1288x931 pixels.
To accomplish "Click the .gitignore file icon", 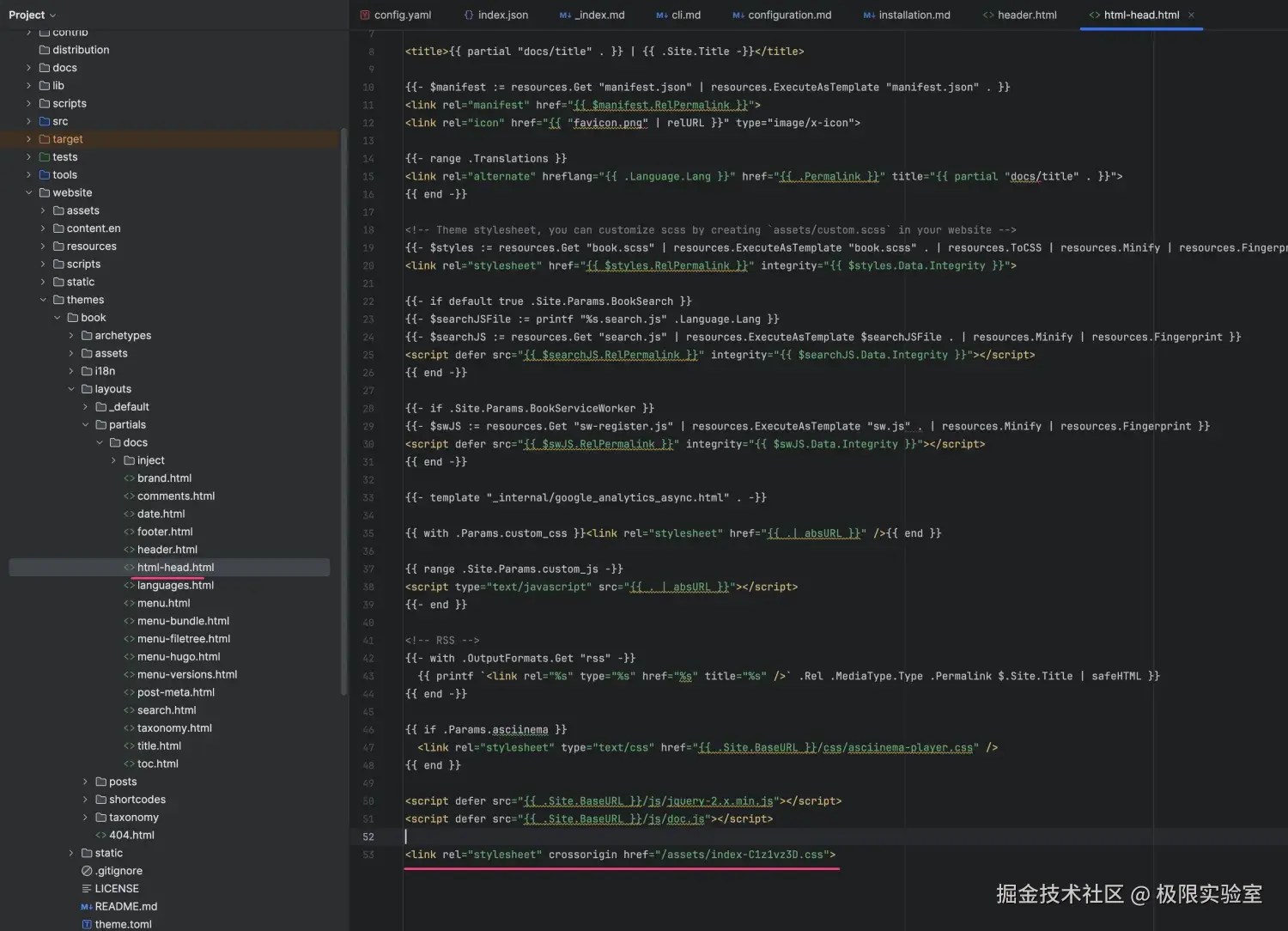I will point(87,871).
